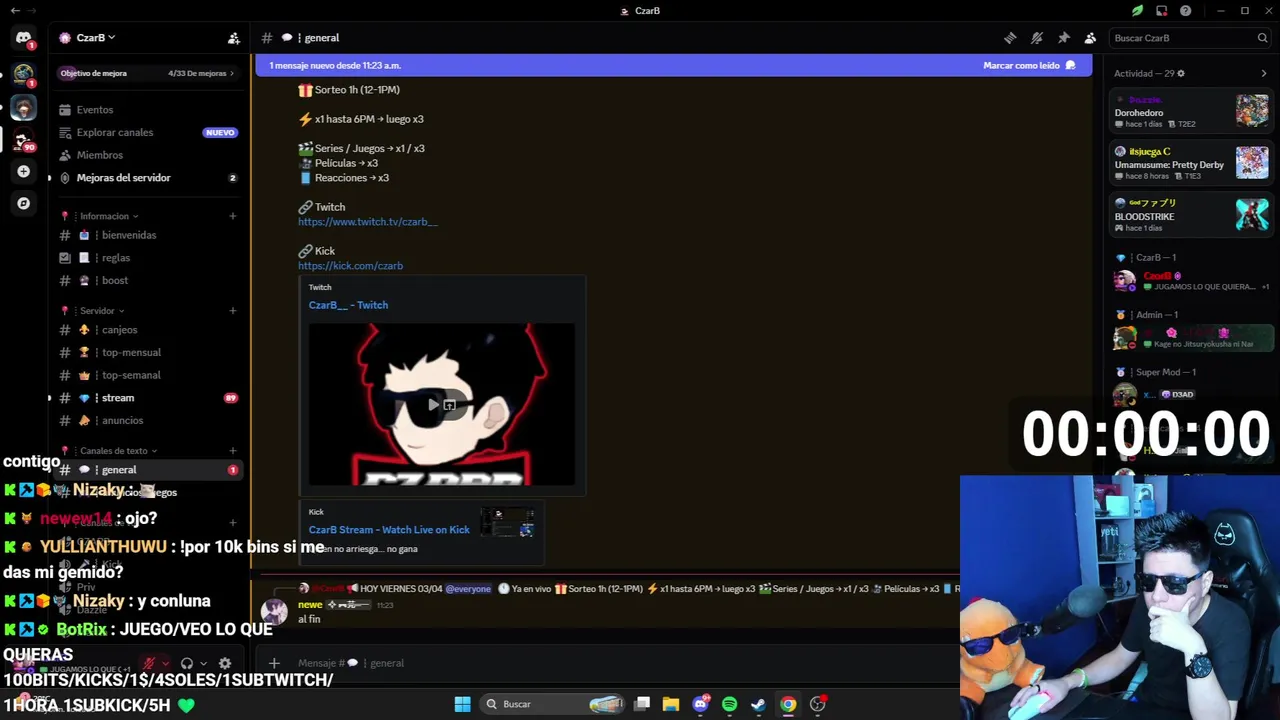Open Eventos in the sidebar

(148, 110)
